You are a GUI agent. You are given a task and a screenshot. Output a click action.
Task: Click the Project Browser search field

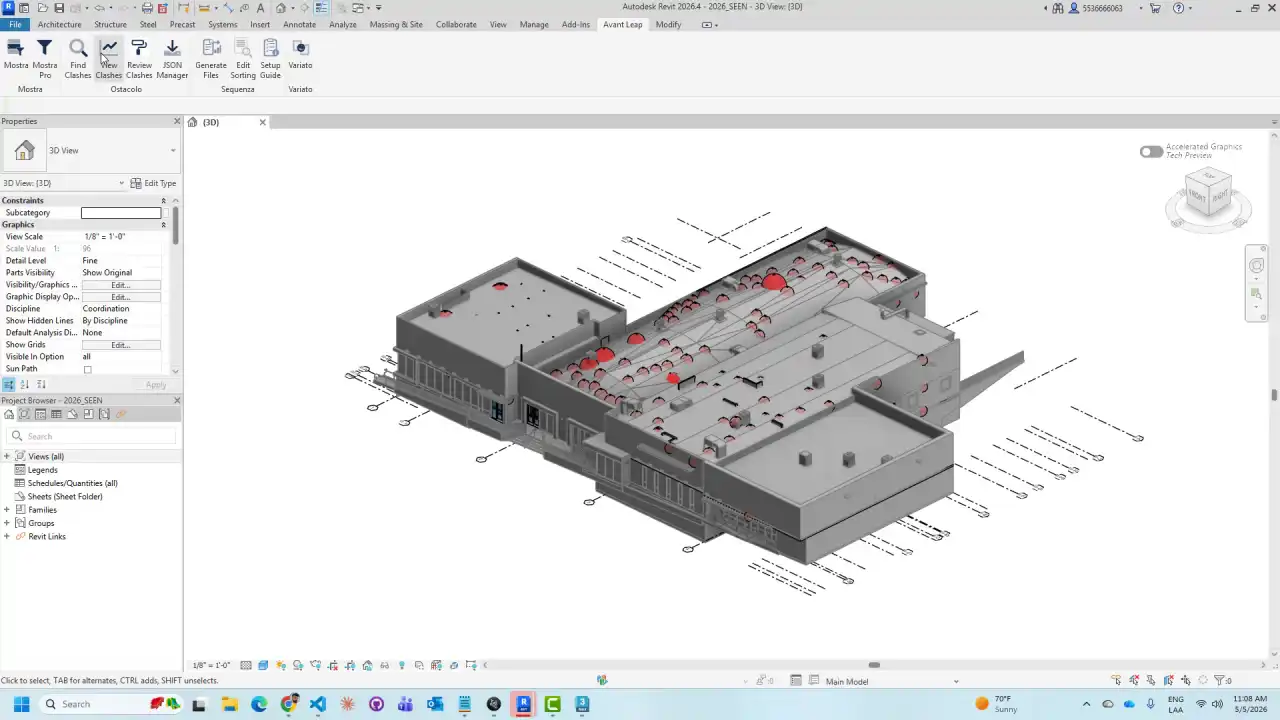pos(90,436)
